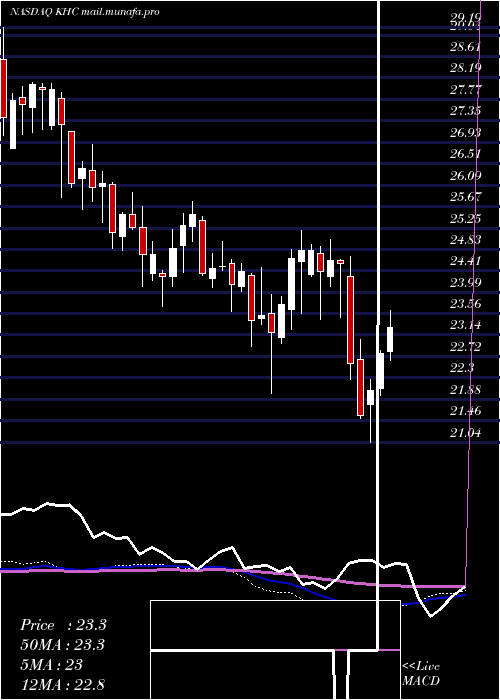Click the 27.35 price level label
Screen dimensions: 500x700
click(x=465, y=111)
